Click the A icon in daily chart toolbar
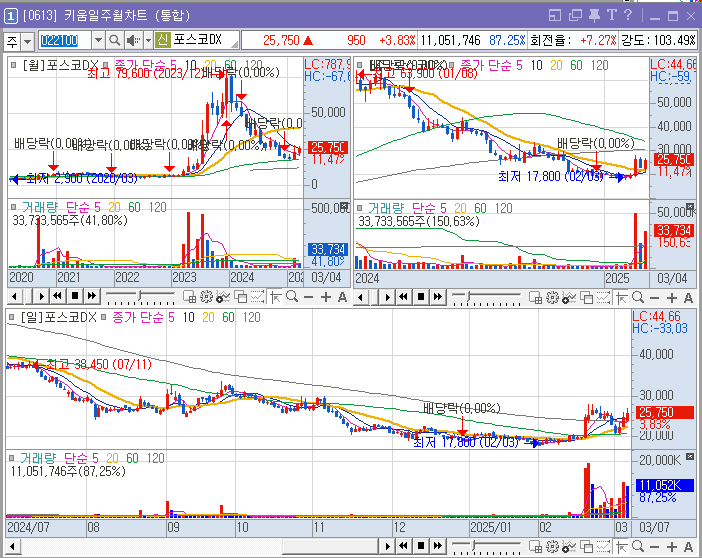702x558 pixels. (688, 546)
